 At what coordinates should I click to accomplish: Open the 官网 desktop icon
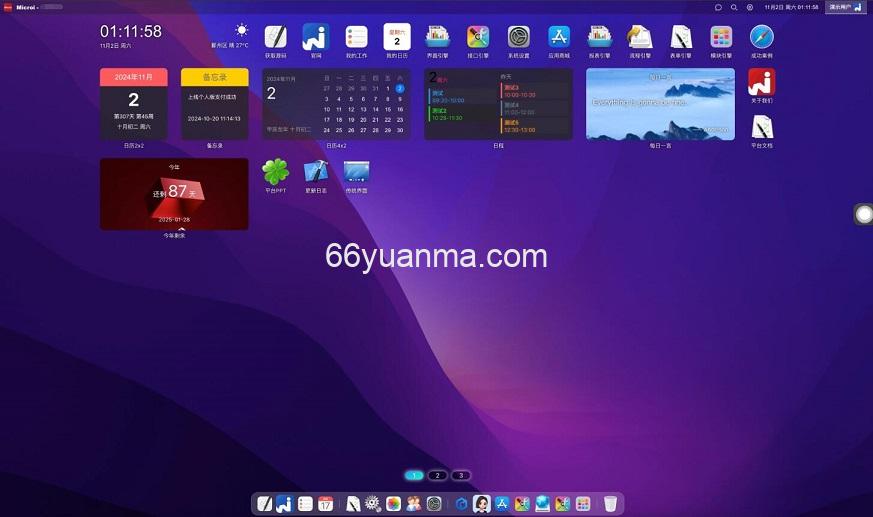pos(316,37)
